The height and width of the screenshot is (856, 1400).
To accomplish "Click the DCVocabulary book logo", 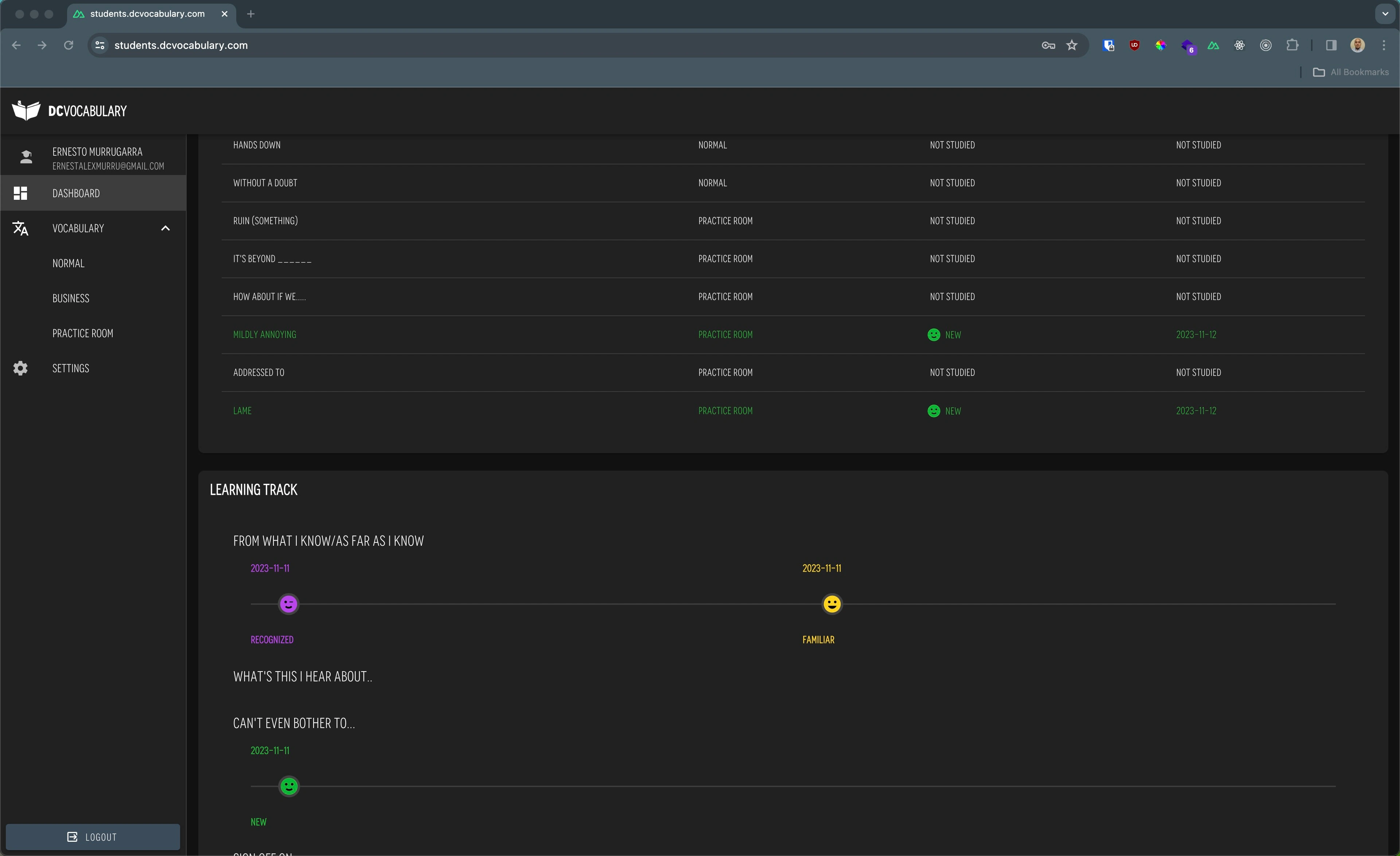I will pos(26,111).
